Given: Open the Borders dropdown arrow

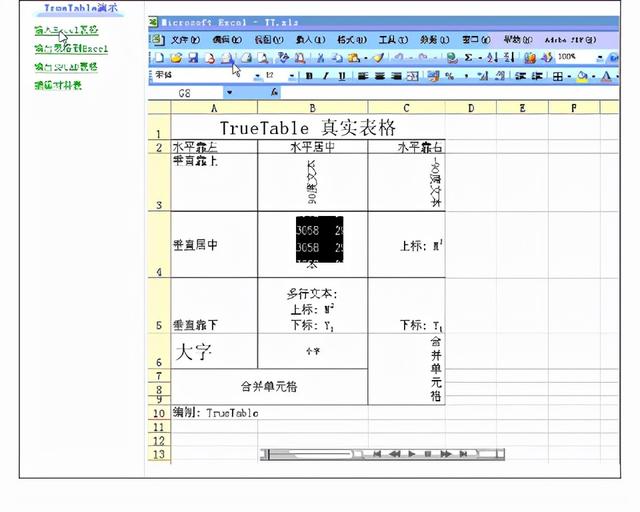Looking at the screenshot, I should pyautogui.click(x=569, y=76).
